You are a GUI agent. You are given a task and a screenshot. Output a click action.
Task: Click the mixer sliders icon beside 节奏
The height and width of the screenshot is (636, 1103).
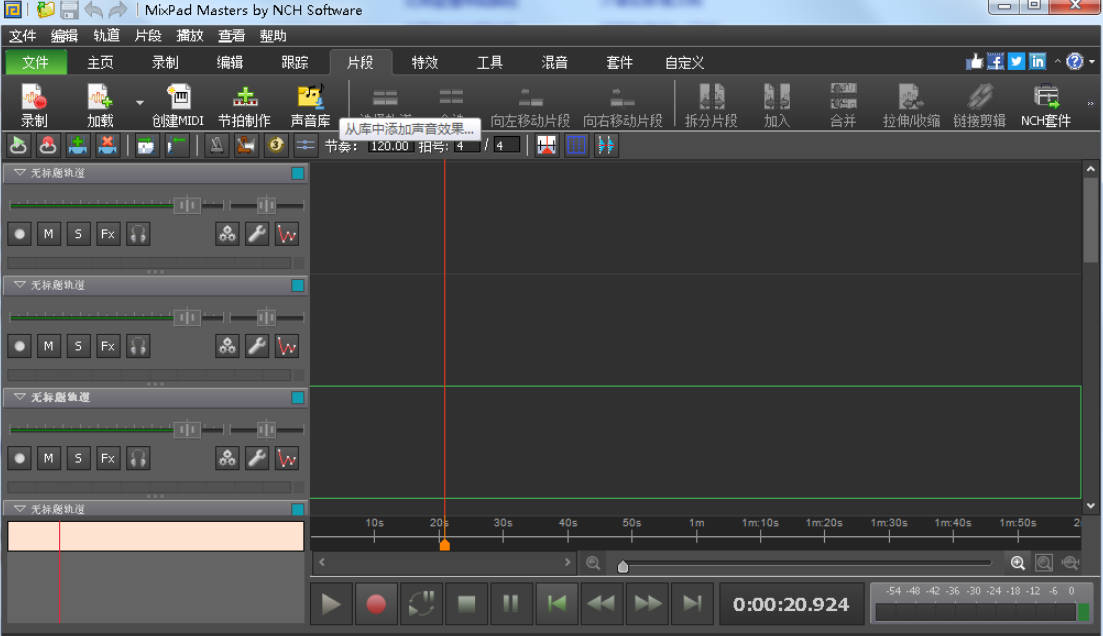305,146
